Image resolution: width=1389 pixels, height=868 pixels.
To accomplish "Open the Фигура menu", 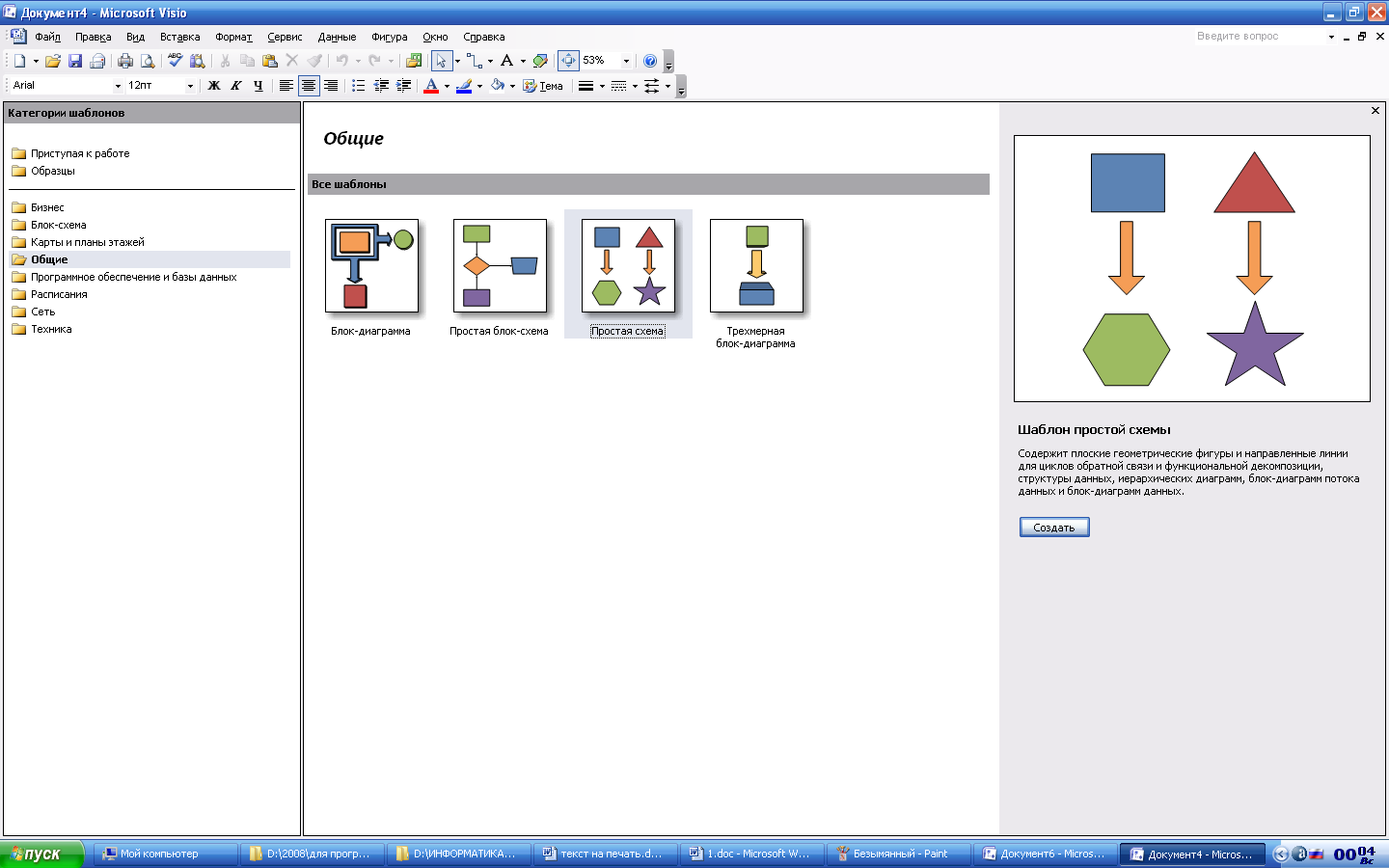I will 389,37.
